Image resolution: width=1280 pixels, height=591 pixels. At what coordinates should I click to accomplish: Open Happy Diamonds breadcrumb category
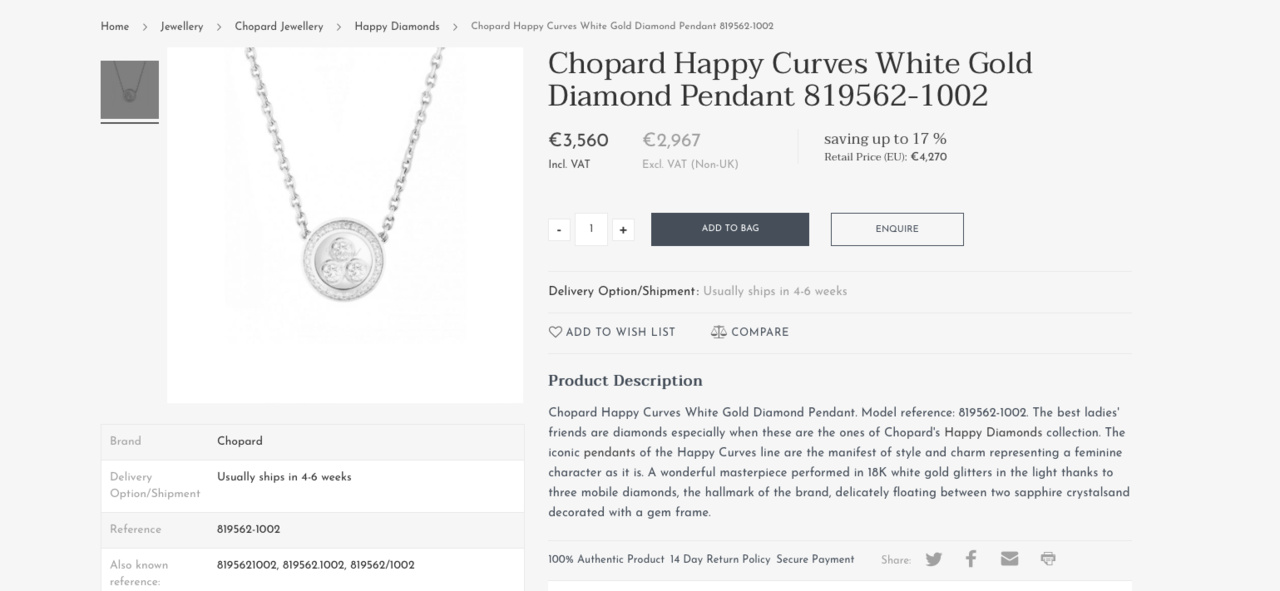coord(397,27)
